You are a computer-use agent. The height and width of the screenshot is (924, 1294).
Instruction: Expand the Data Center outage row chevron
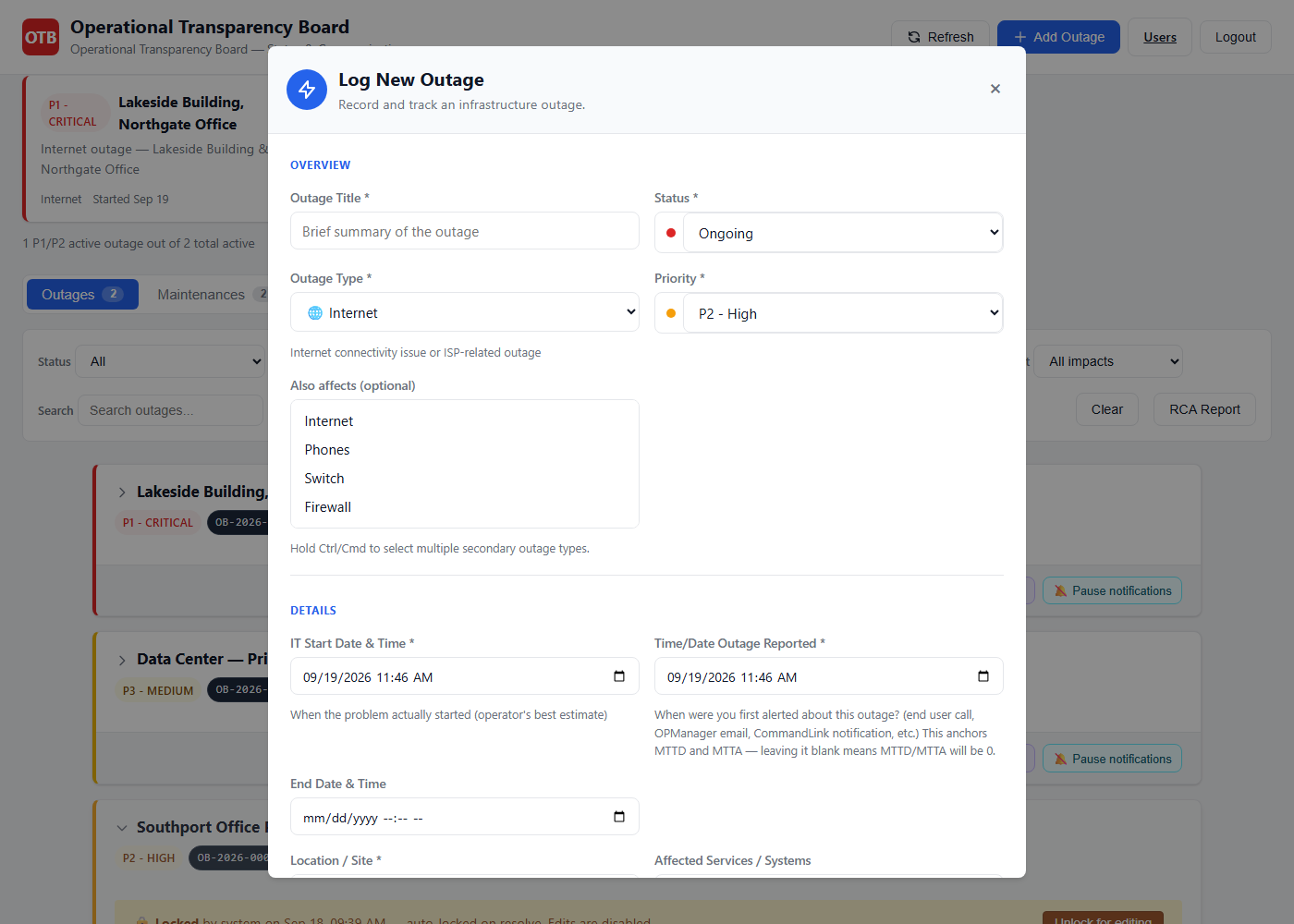122,660
